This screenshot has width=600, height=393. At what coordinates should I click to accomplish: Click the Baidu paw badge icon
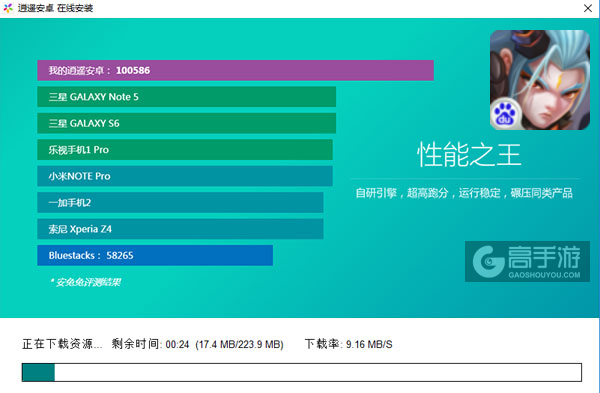pyautogui.click(x=505, y=114)
